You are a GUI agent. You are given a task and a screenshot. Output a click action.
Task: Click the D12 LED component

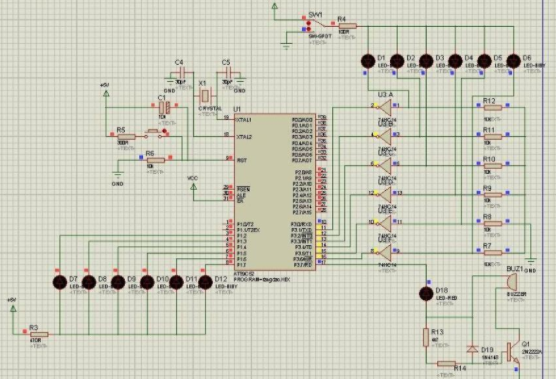point(205,282)
